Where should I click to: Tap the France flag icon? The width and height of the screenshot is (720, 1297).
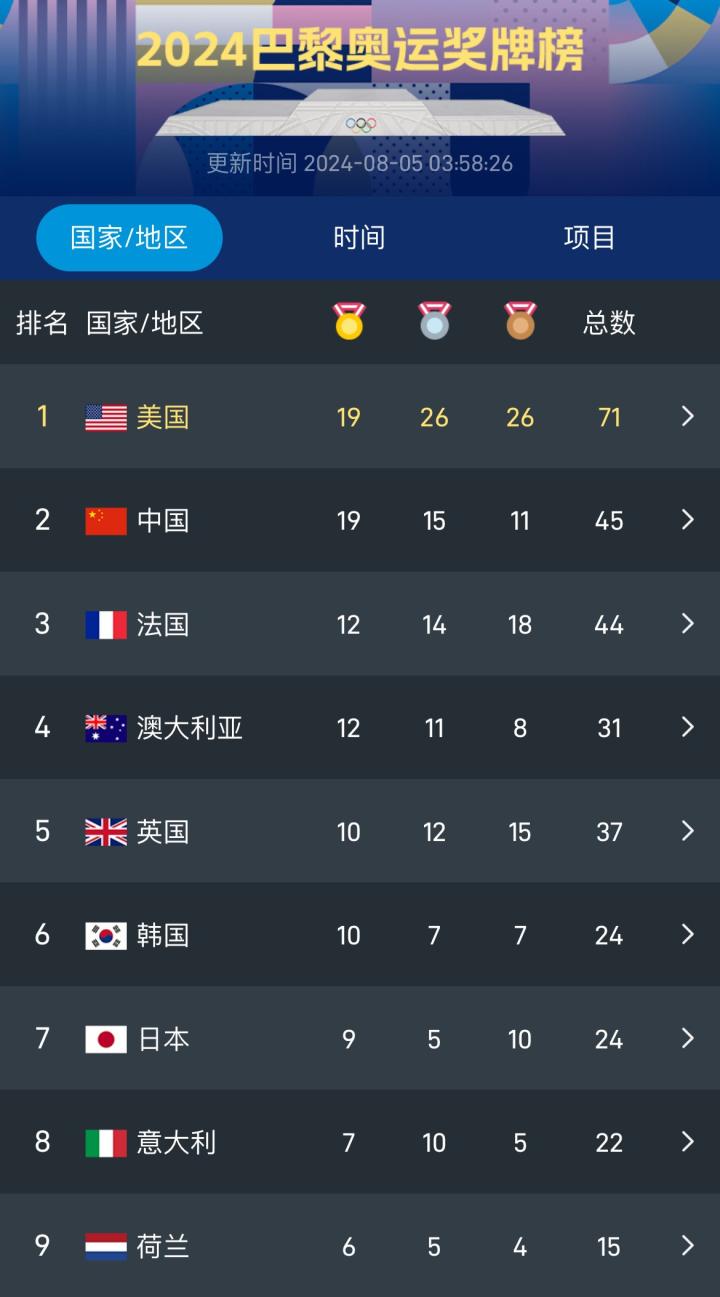pos(106,624)
